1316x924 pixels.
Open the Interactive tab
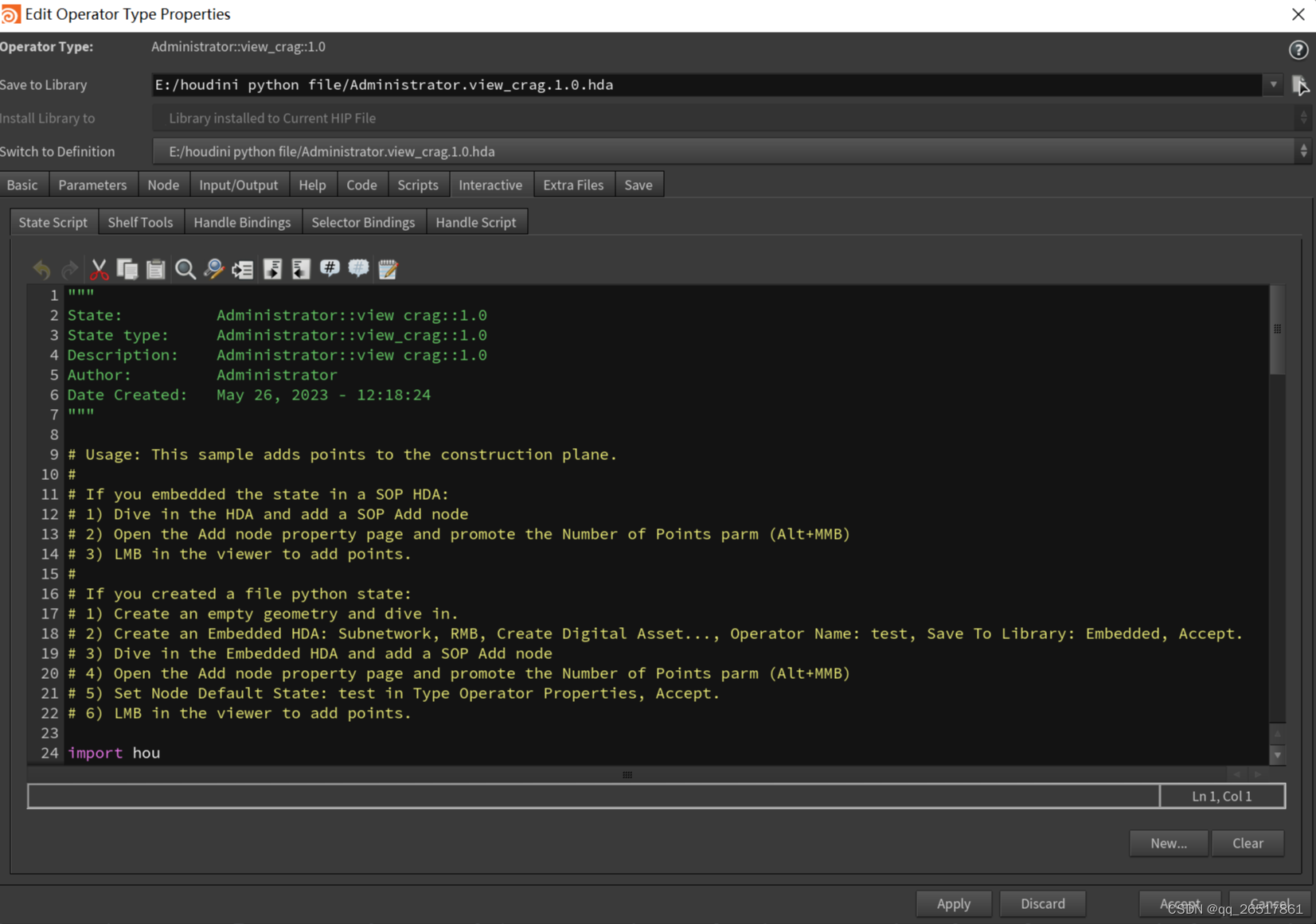point(491,184)
